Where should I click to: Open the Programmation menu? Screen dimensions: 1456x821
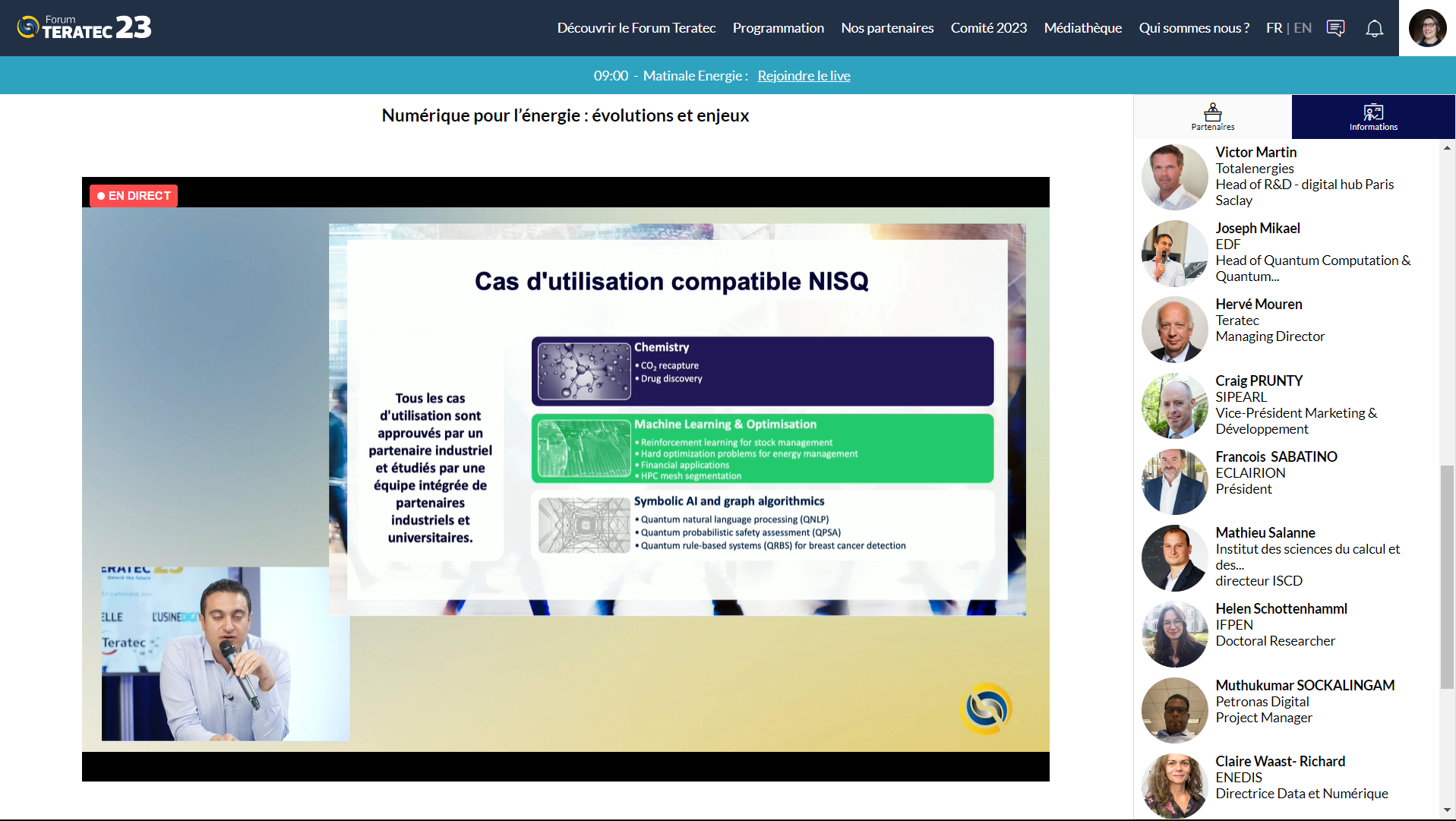[x=778, y=28]
